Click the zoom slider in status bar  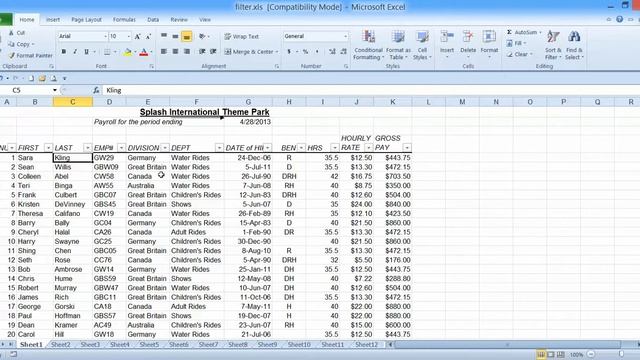click(620, 354)
